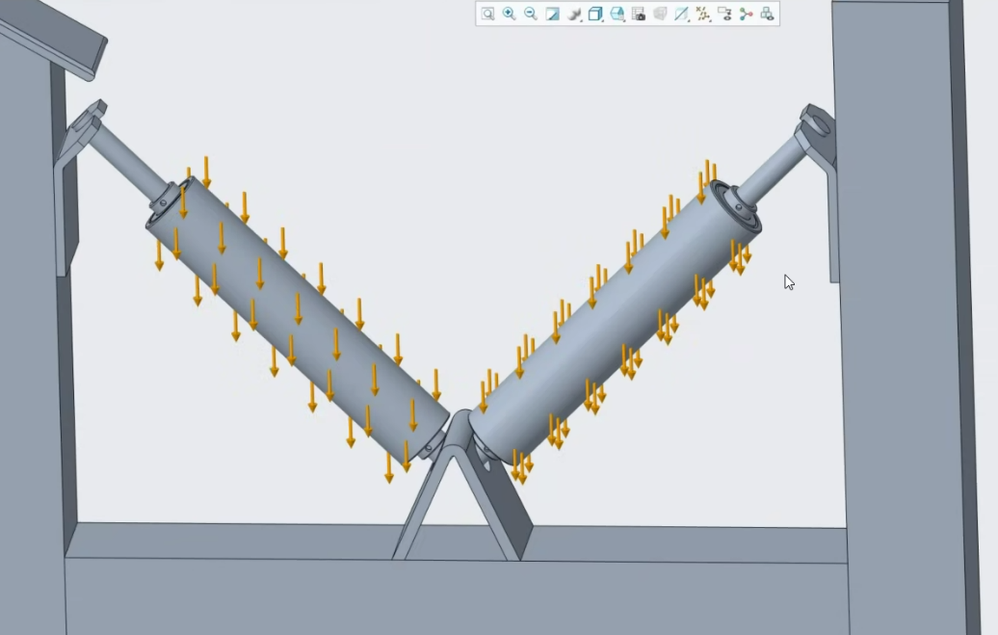Toggle the green and red connected-nodes icon

746,14
